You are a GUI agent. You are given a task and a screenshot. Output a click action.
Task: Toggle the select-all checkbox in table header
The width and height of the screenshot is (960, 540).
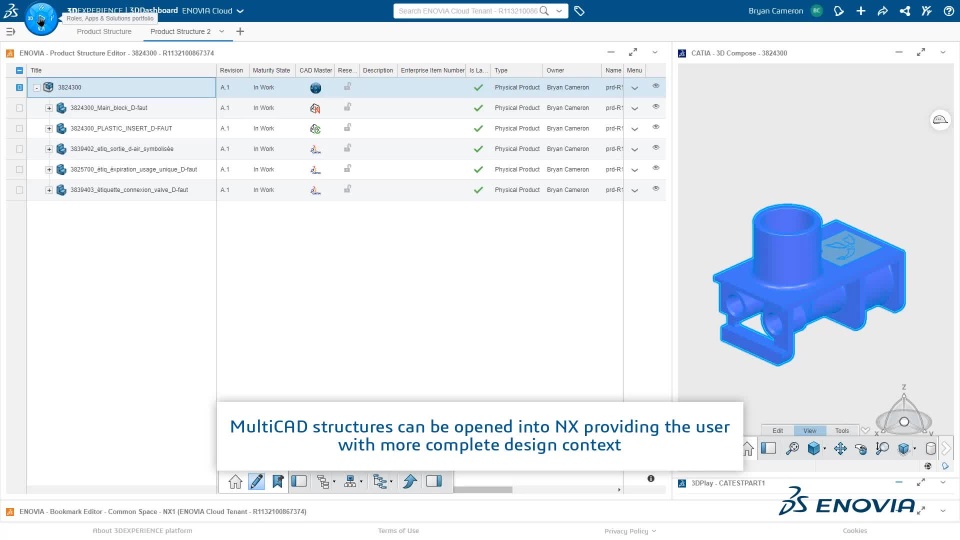click(20, 70)
